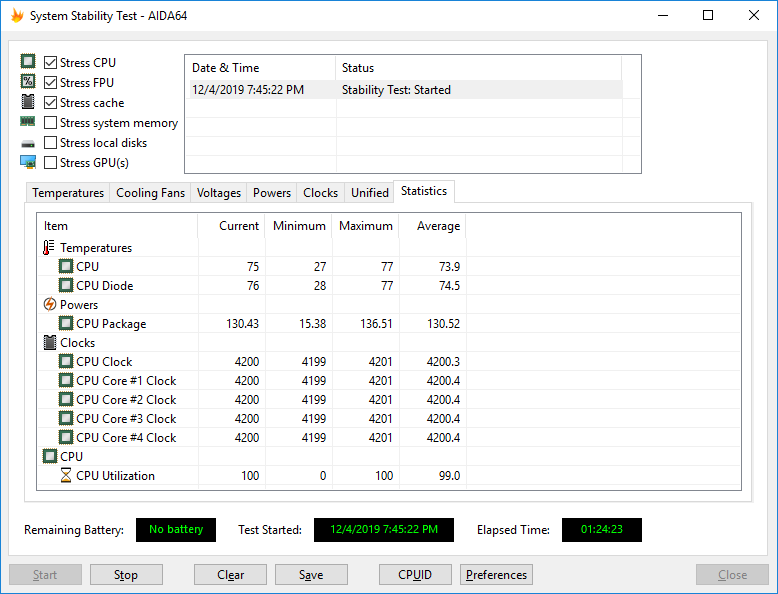The width and height of the screenshot is (778, 594).
Task: Click the green icon of CPU temperature row
Action: 65,266
